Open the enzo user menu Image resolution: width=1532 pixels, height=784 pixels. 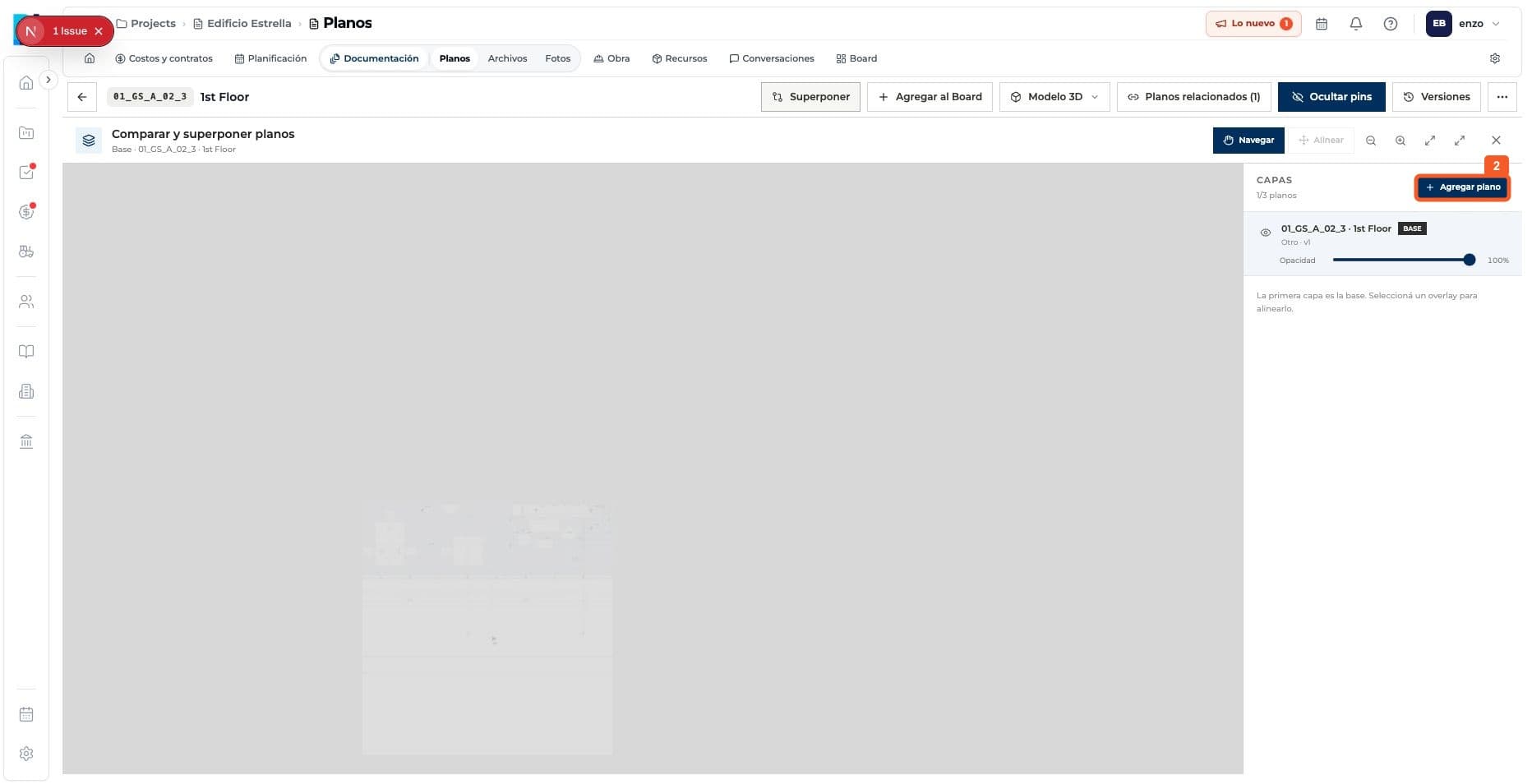1464,24
